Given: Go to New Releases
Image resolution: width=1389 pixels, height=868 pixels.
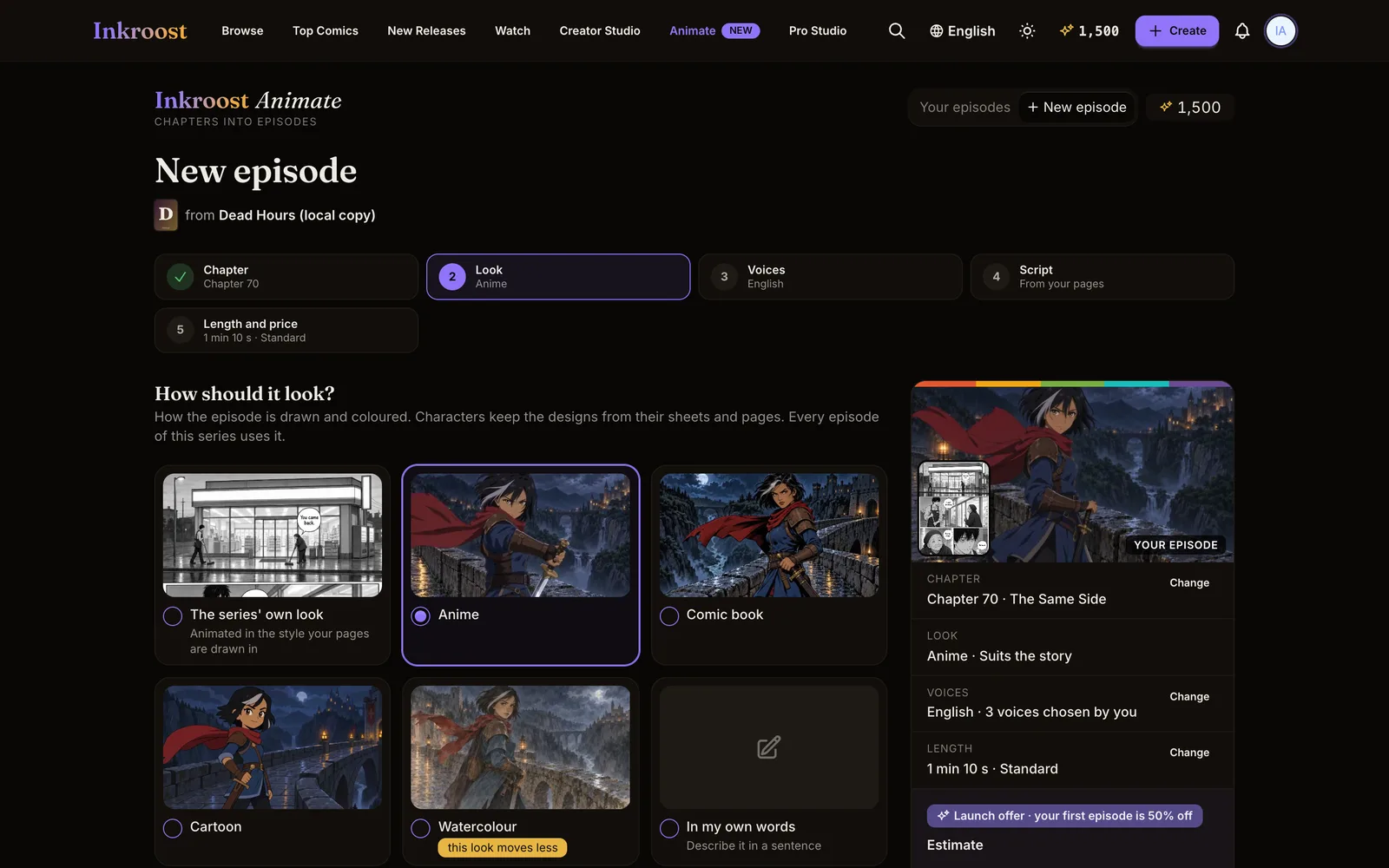Looking at the screenshot, I should pos(426,30).
